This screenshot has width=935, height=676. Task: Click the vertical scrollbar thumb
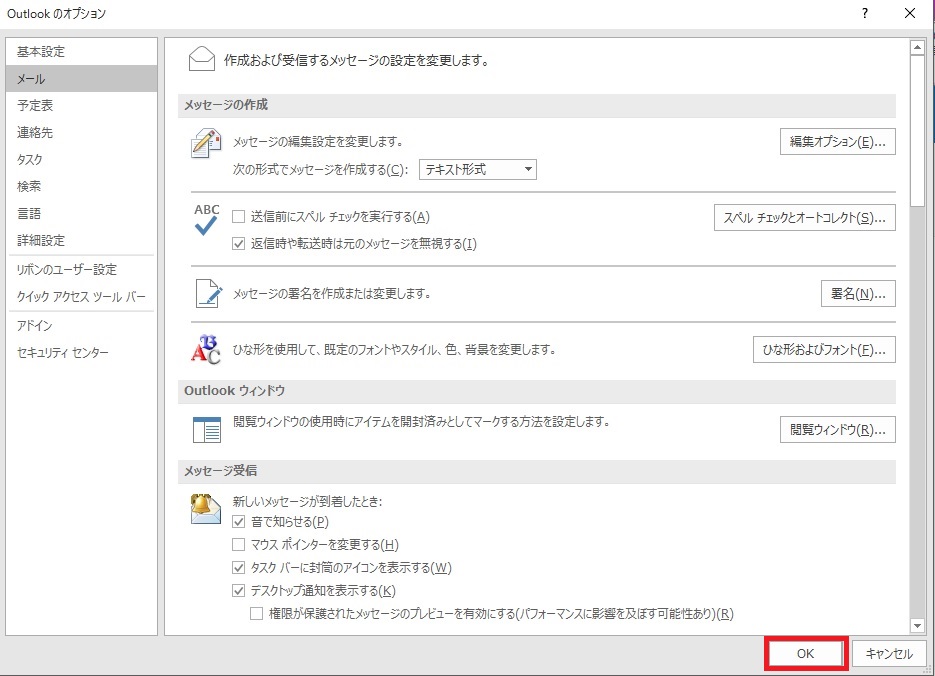(917, 131)
